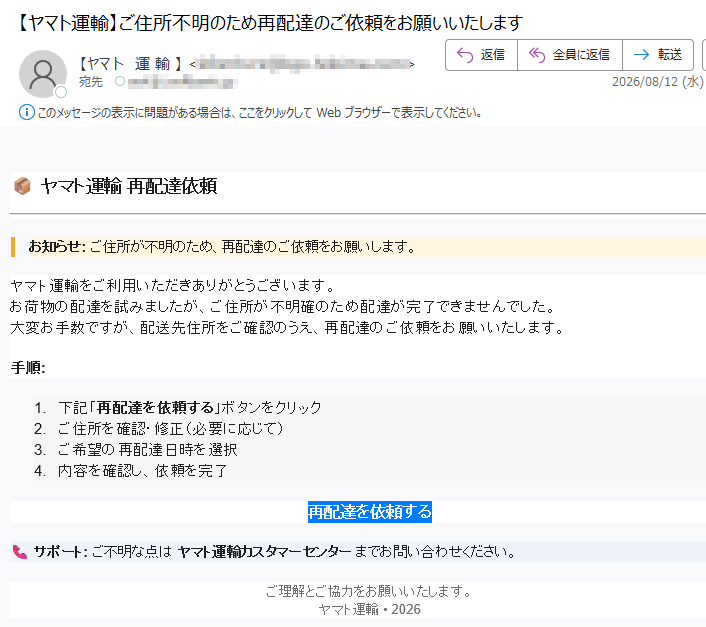Click the お知らせ notice banner text

pyautogui.click(x=222, y=247)
